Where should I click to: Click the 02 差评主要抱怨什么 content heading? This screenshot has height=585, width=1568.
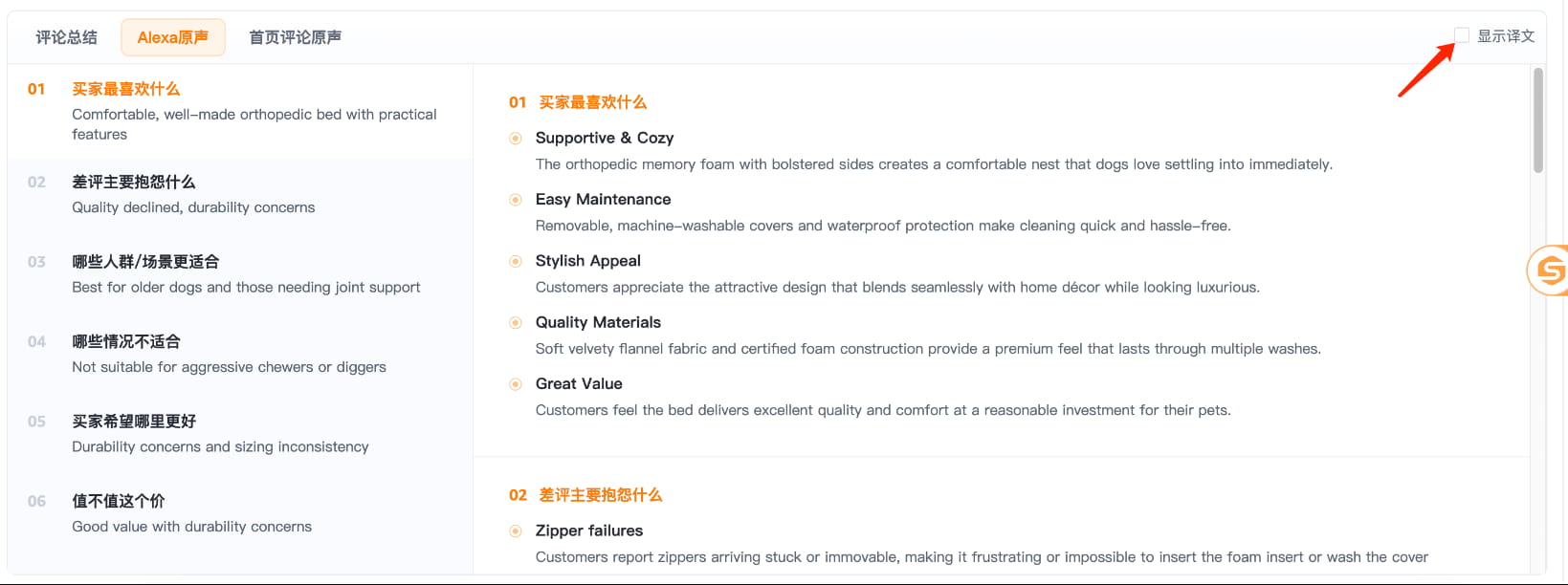(585, 495)
